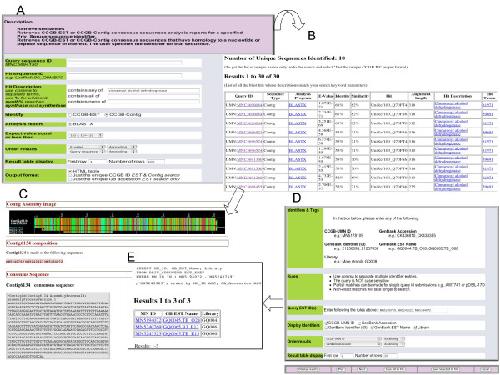Image resolution: width=500 pixels, height=375 pixels.
Task: Open the BLASTX link in first result row
Action: (297, 105)
